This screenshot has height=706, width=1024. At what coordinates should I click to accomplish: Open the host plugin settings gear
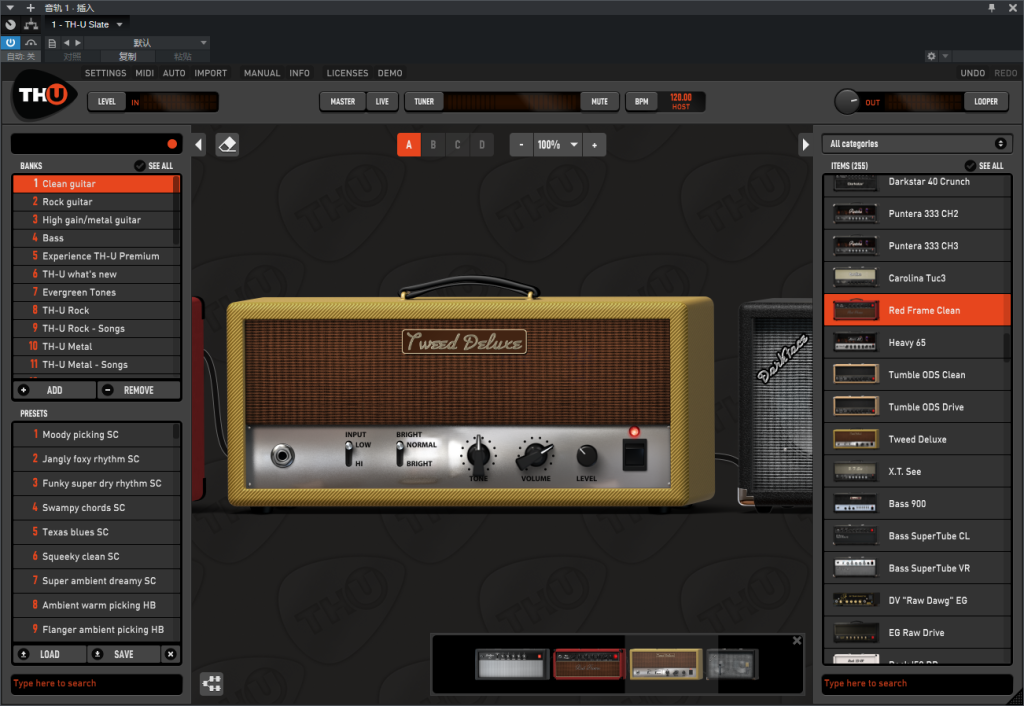931,56
